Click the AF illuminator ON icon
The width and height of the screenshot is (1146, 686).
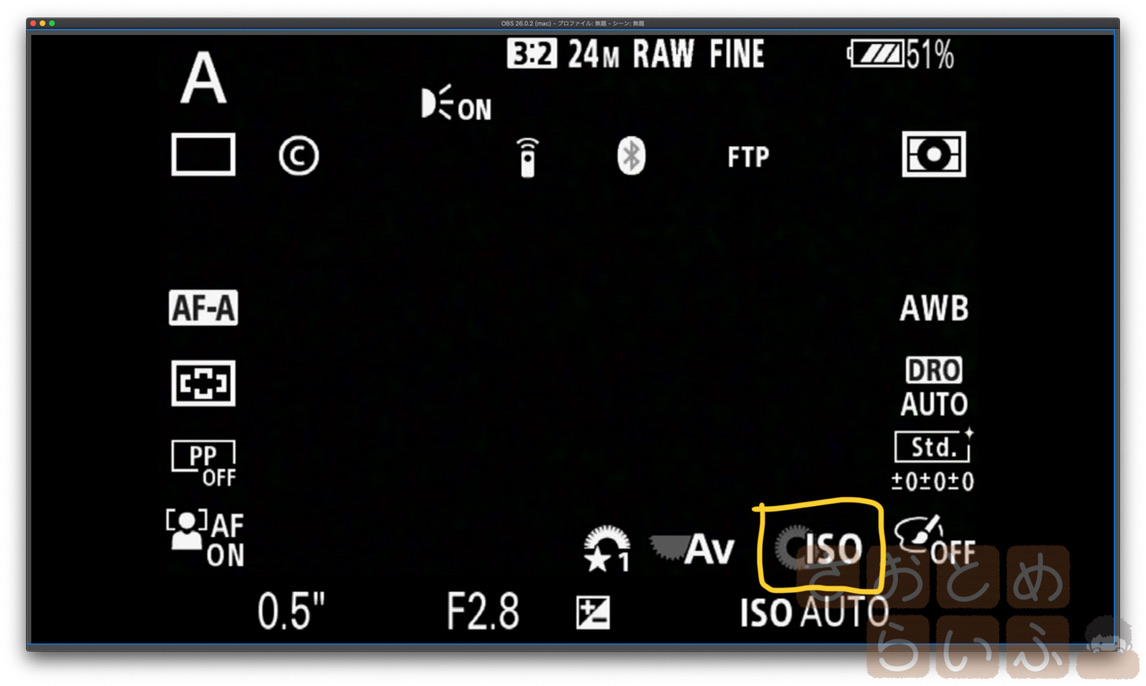[456, 103]
